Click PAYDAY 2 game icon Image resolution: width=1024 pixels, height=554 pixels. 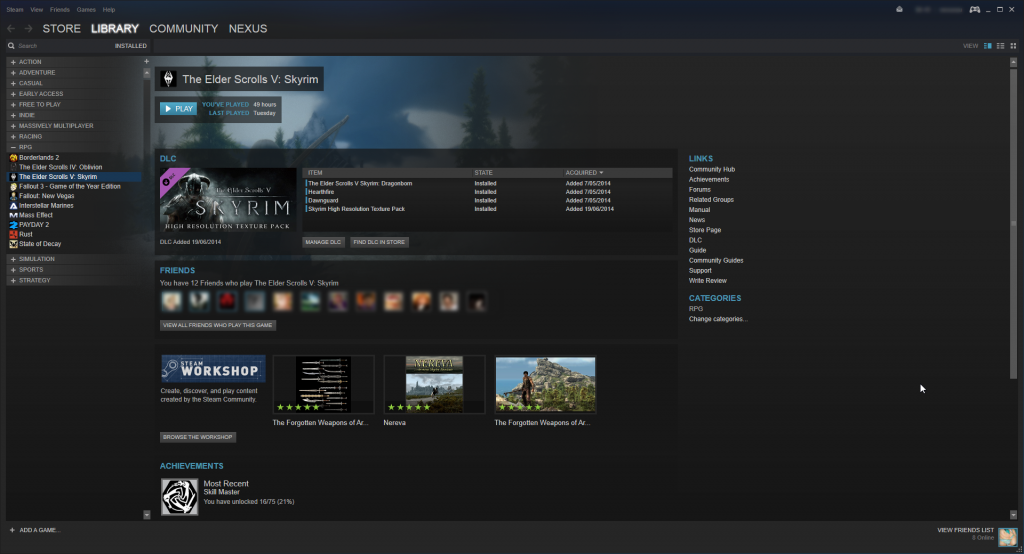pos(13,225)
